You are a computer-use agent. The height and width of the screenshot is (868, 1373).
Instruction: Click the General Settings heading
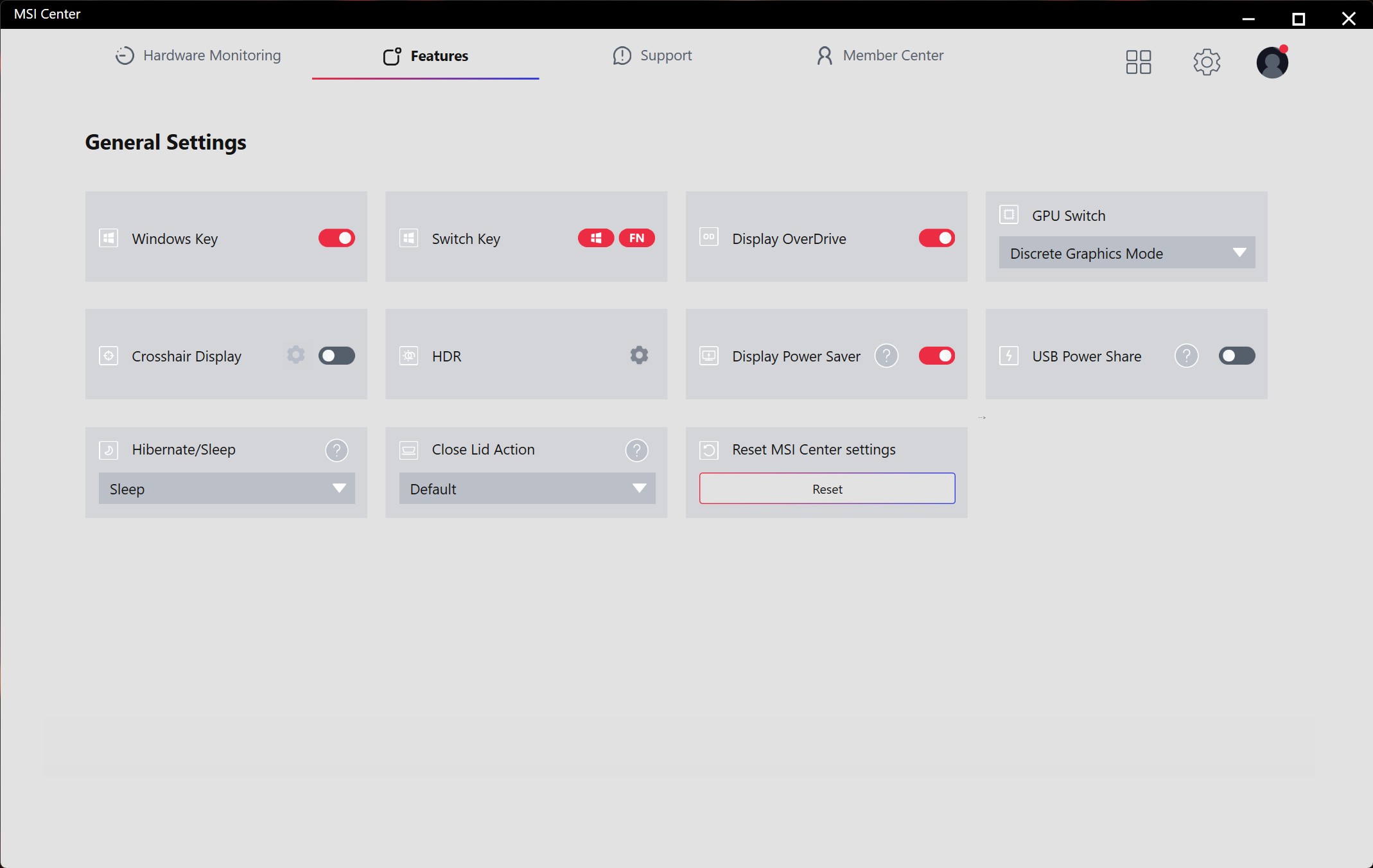[166, 143]
